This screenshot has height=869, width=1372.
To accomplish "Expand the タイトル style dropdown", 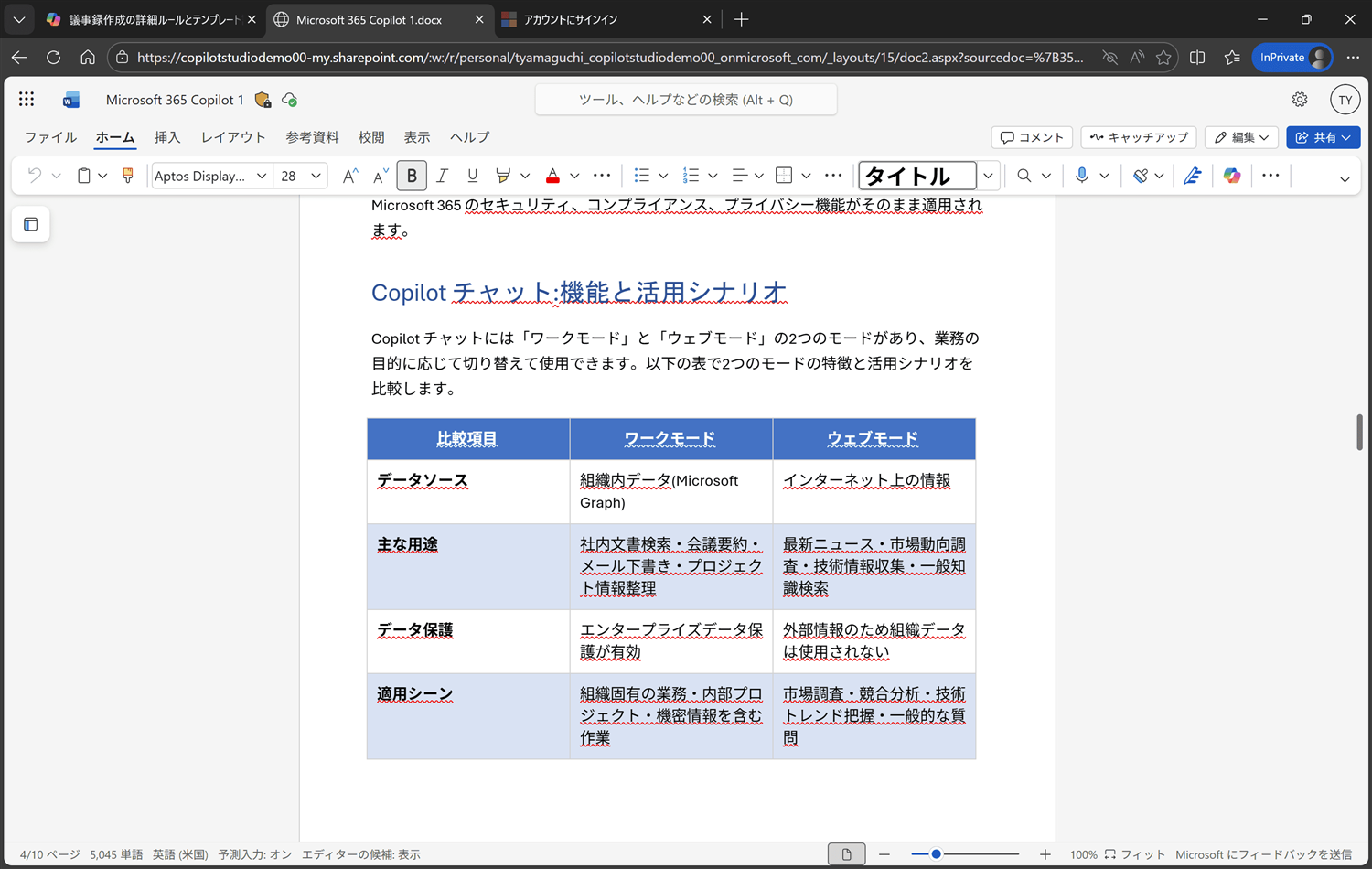I will point(988,176).
